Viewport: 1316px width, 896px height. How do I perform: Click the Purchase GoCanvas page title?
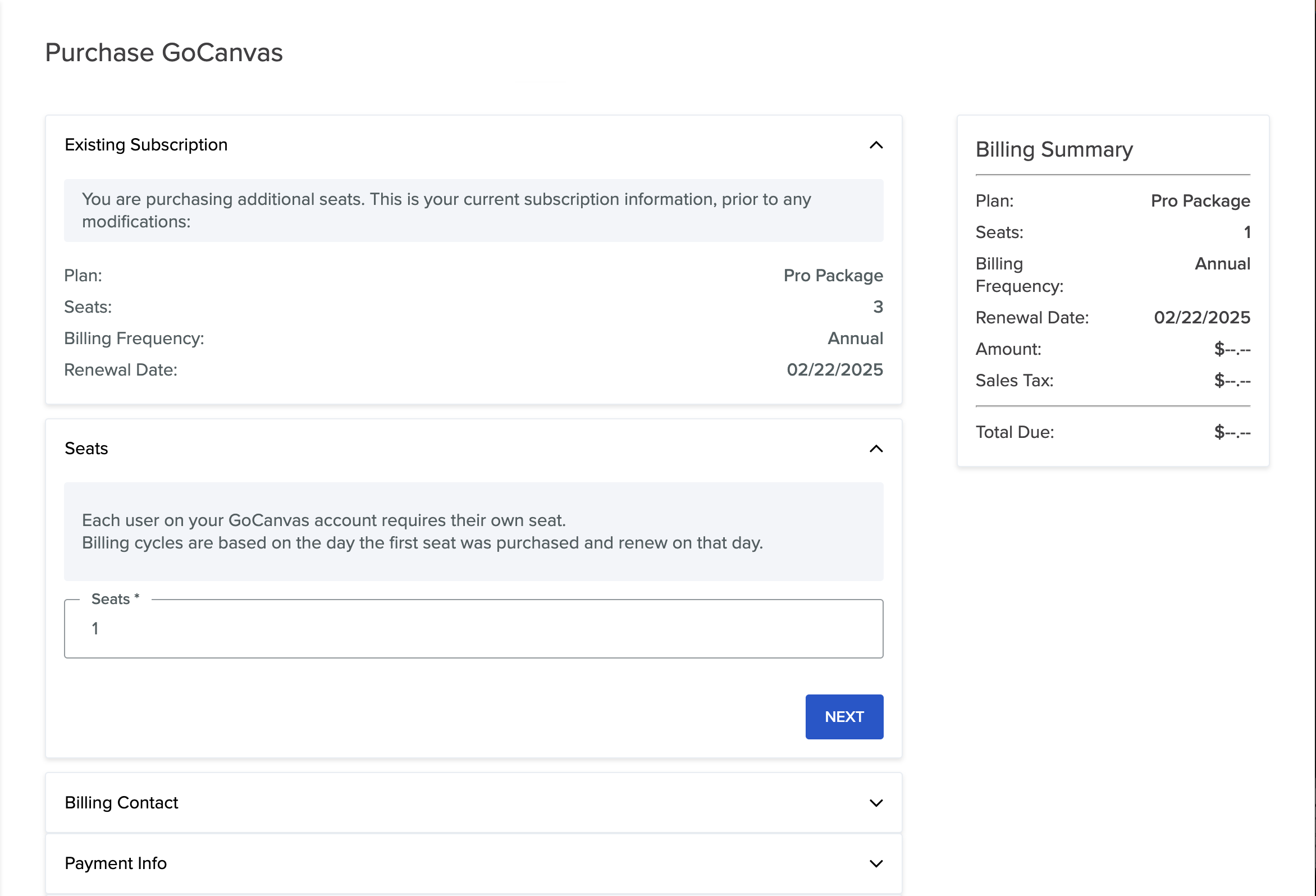point(164,52)
